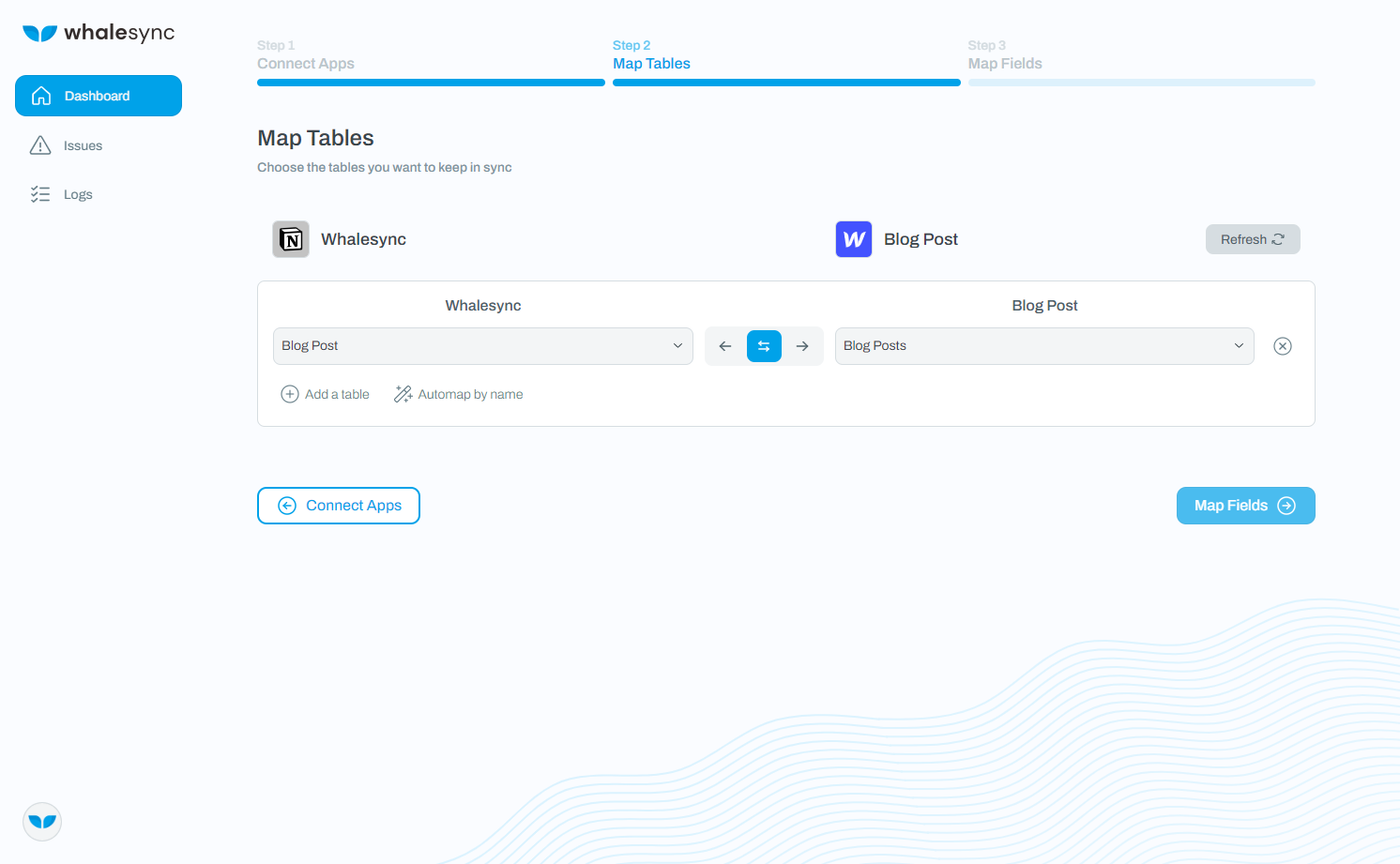Click the Add a table plus icon
1400x864 pixels.
pyautogui.click(x=290, y=394)
